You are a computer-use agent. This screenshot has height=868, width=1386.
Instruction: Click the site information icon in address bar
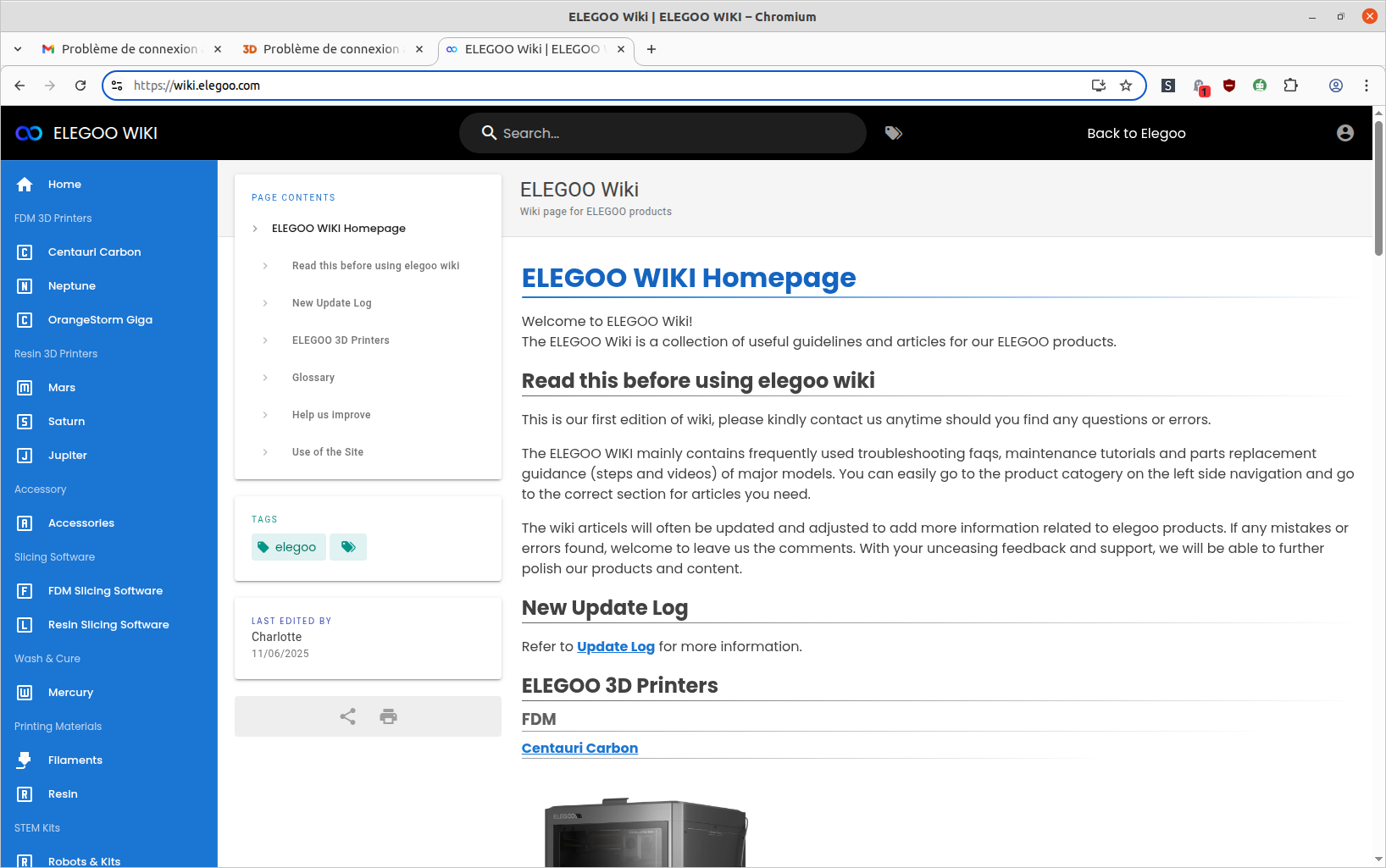click(x=118, y=86)
